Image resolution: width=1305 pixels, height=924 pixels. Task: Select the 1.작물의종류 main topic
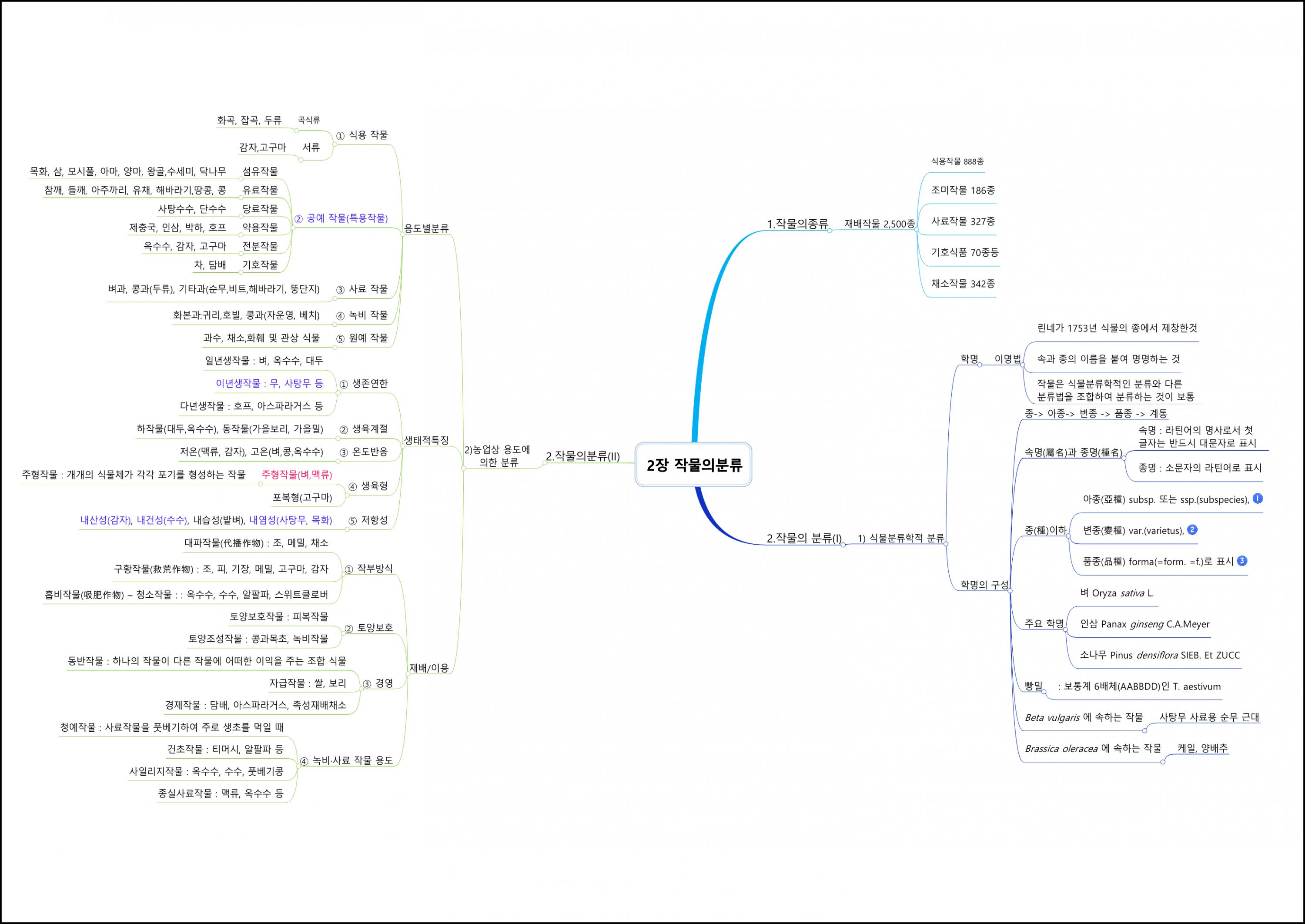click(x=797, y=224)
